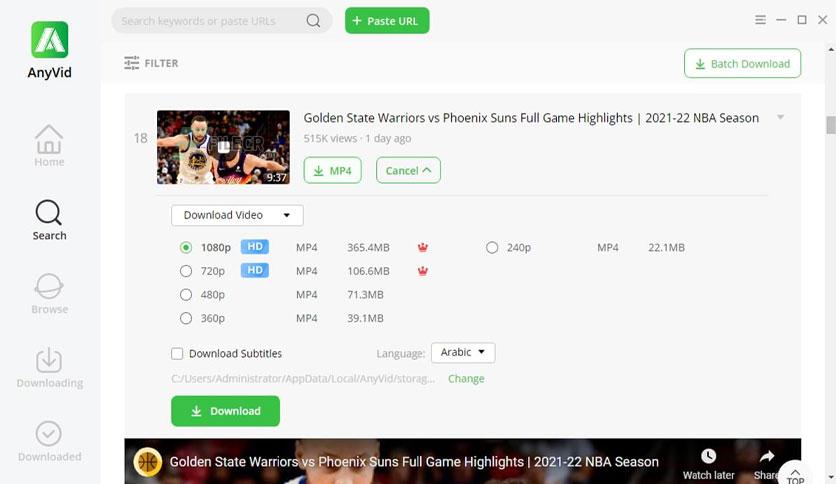Enable the Download Subtitles checkbox
The height and width of the screenshot is (484, 836).
tap(177, 353)
